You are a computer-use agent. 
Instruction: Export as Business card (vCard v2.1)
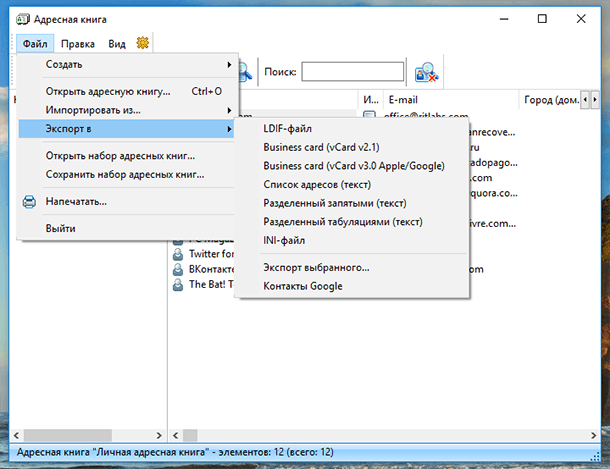pyautogui.click(x=352, y=147)
